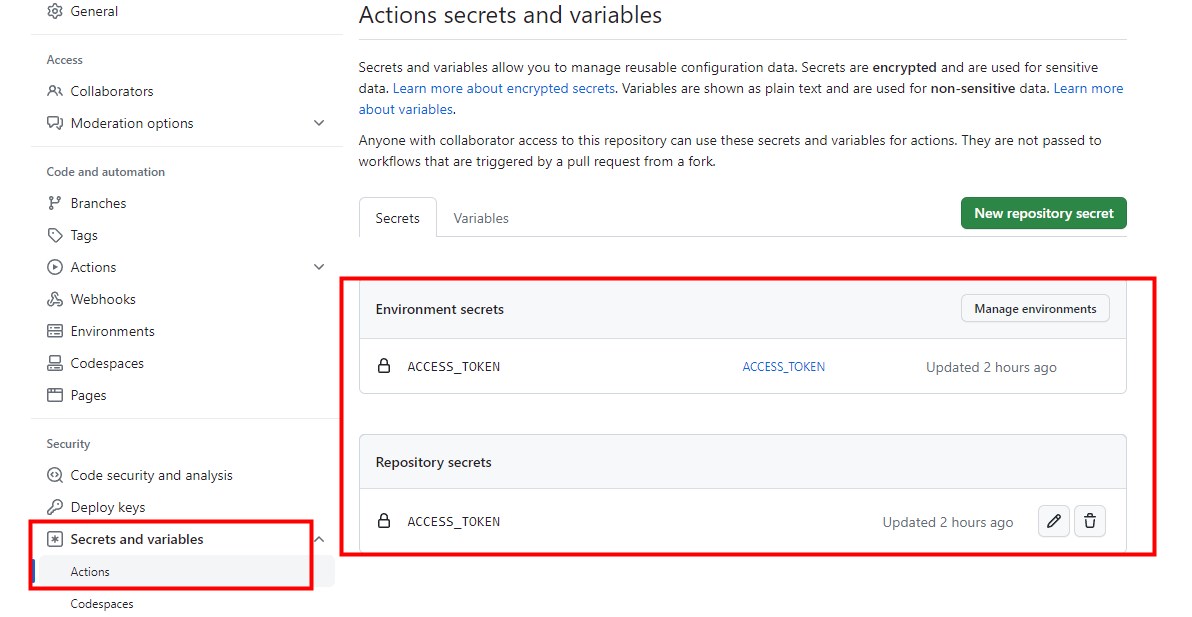Click the Webhooks icon in sidebar

pos(55,299)
